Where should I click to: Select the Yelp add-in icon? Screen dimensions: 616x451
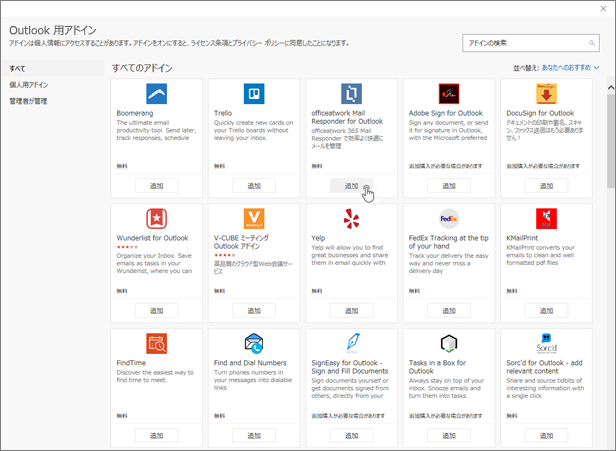coord(351,218)
